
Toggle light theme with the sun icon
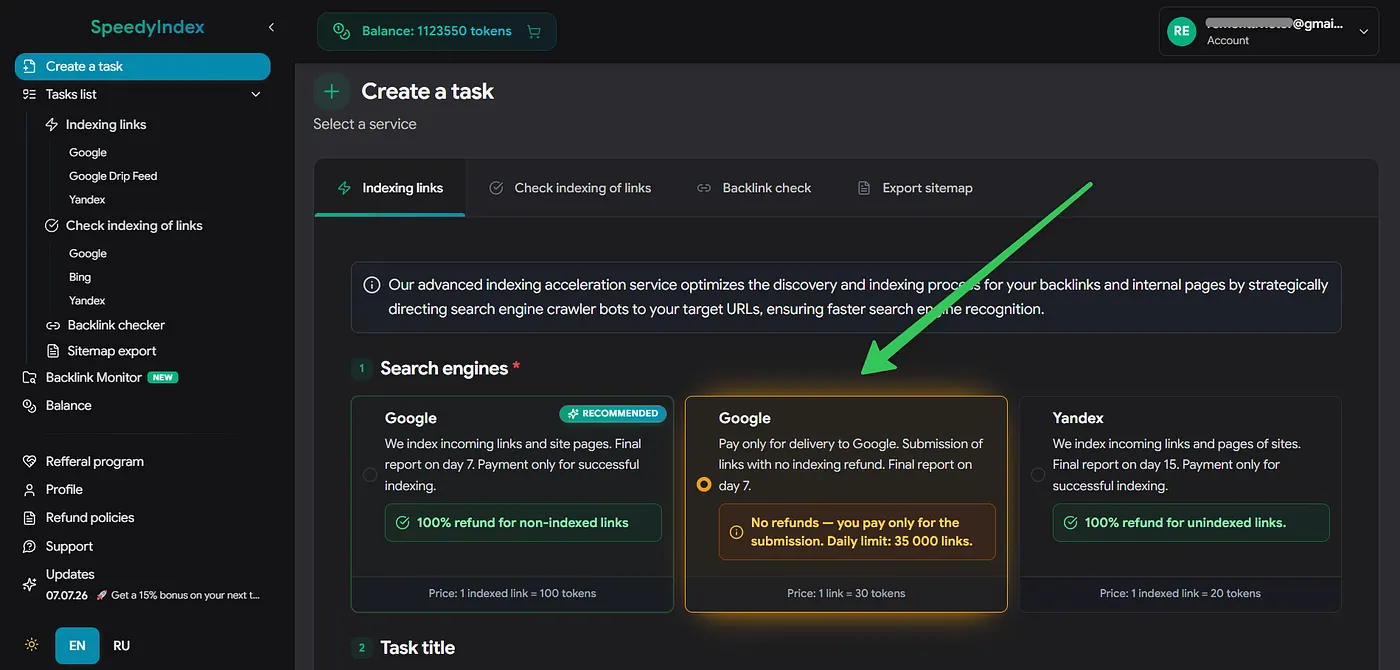[x=31, y=645]
